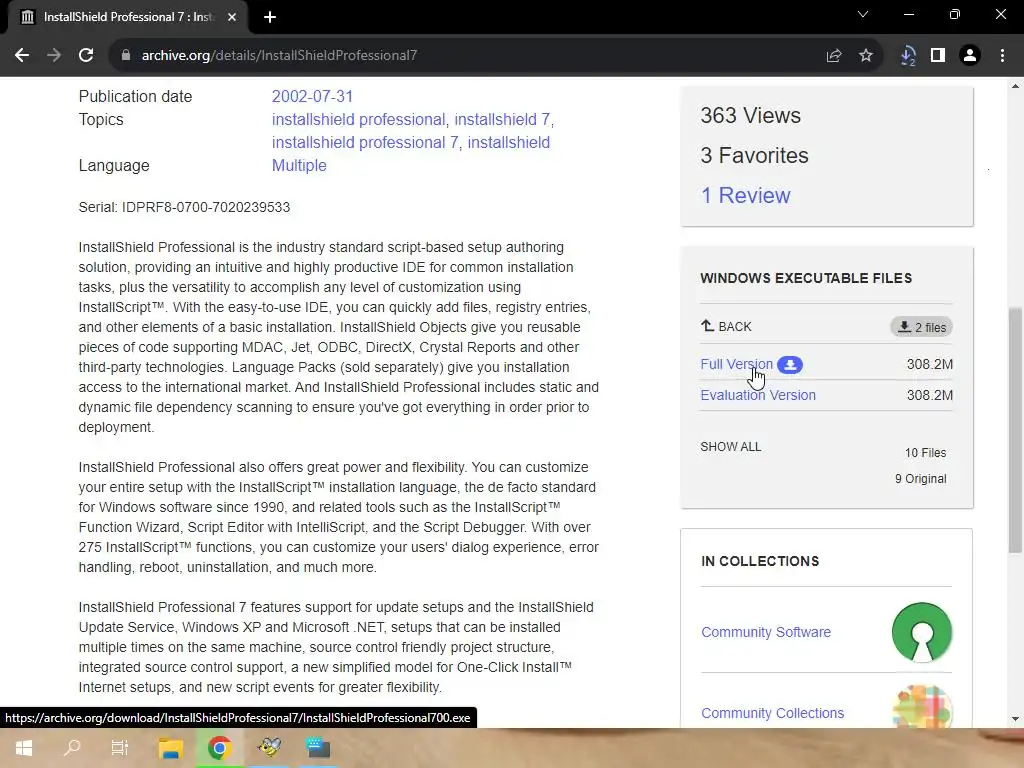This screenshot has height=768, width=1024.
Task: Click the Full Version 308.2M size
Action: (929, 364)
